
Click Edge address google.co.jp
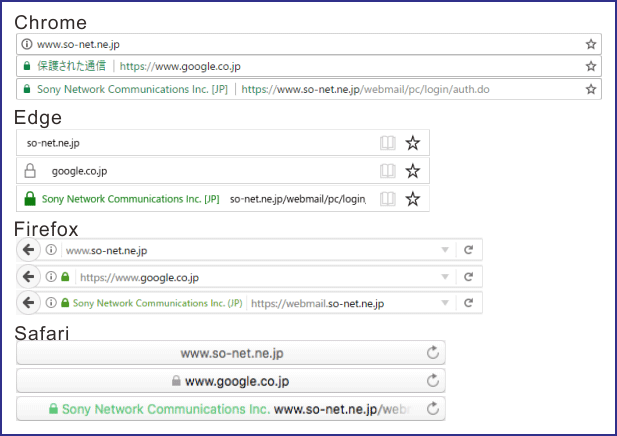point(79,171)
